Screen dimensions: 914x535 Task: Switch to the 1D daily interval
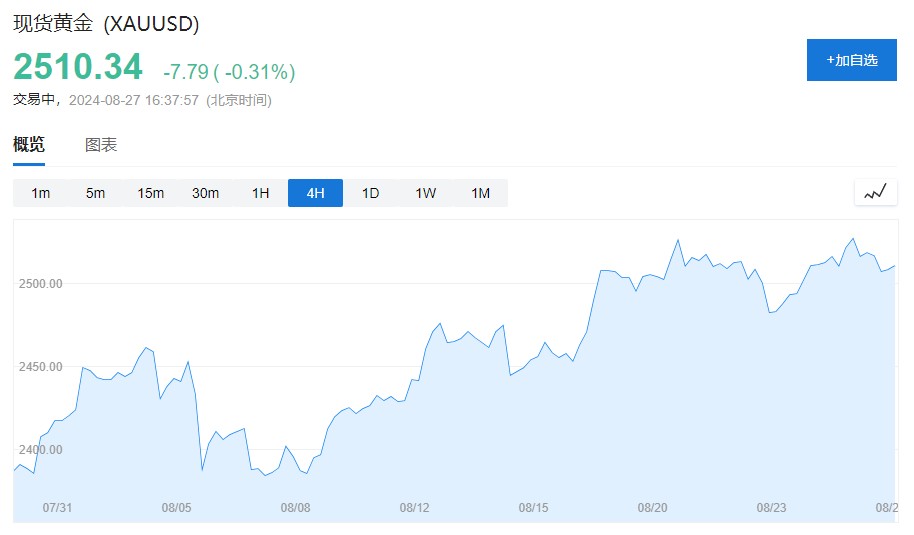(370, 193)
